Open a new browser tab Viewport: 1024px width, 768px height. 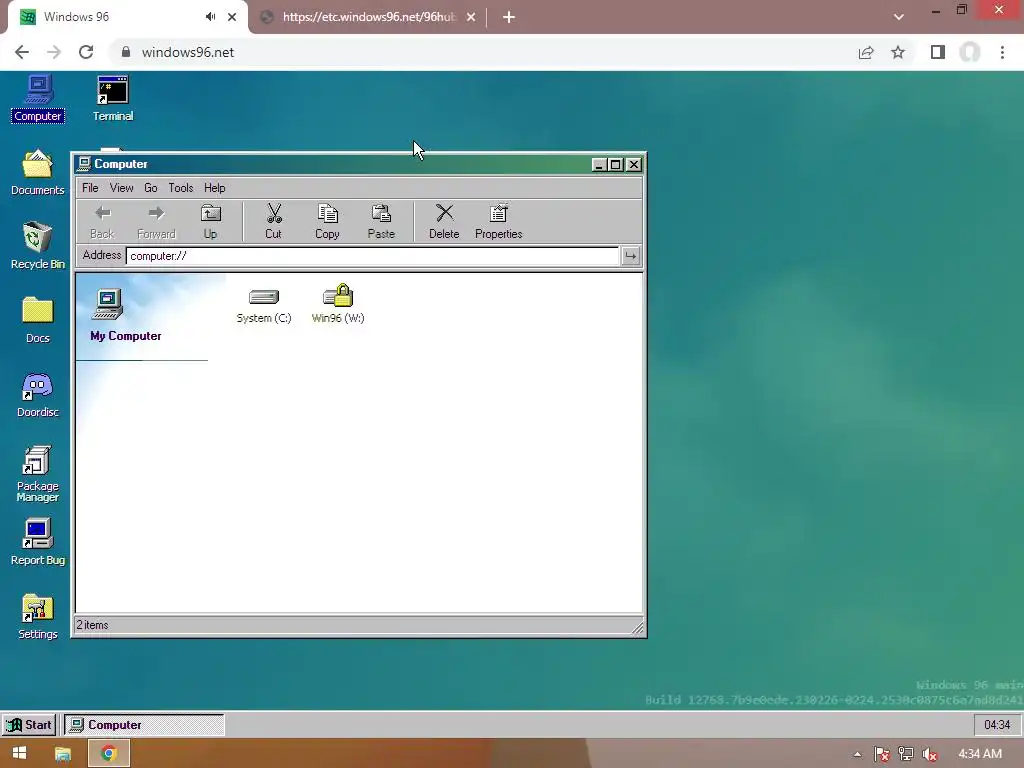tap(509, 17)
